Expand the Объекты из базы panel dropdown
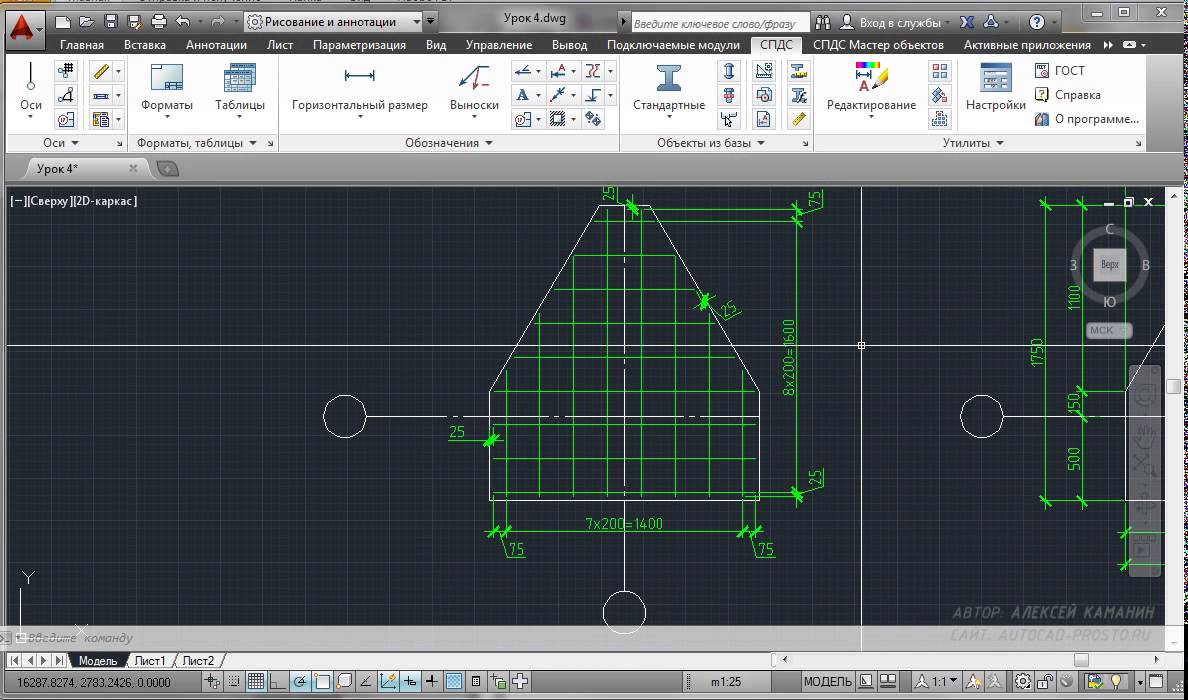The width and height of the screenshot is (1188, 700). point(711,142)
